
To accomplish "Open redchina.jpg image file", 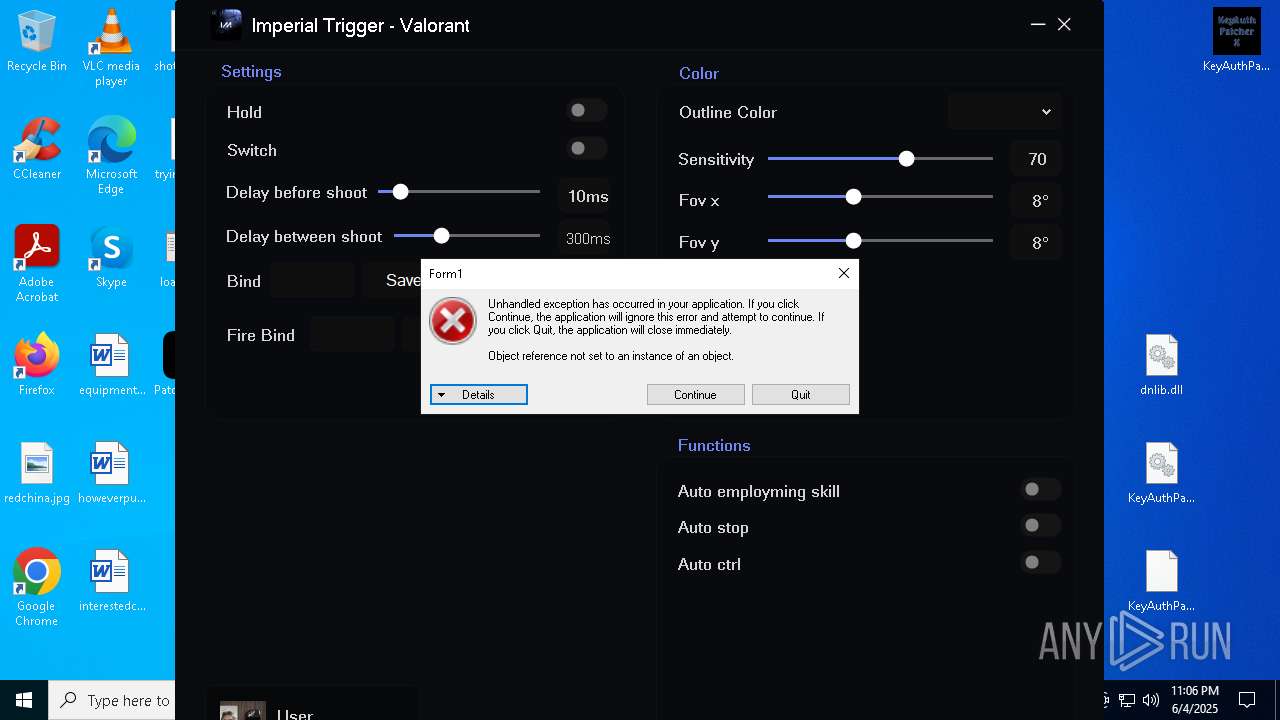I will coord(37,473).
